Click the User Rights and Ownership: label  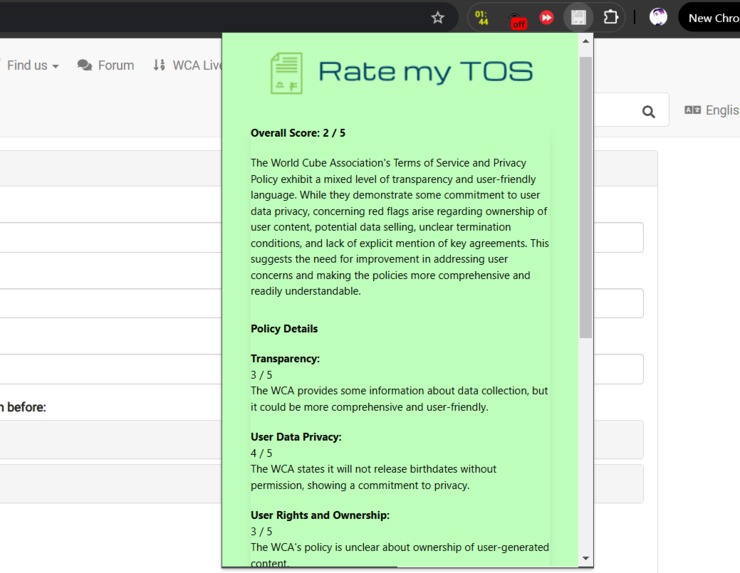[x=320, y=515]
